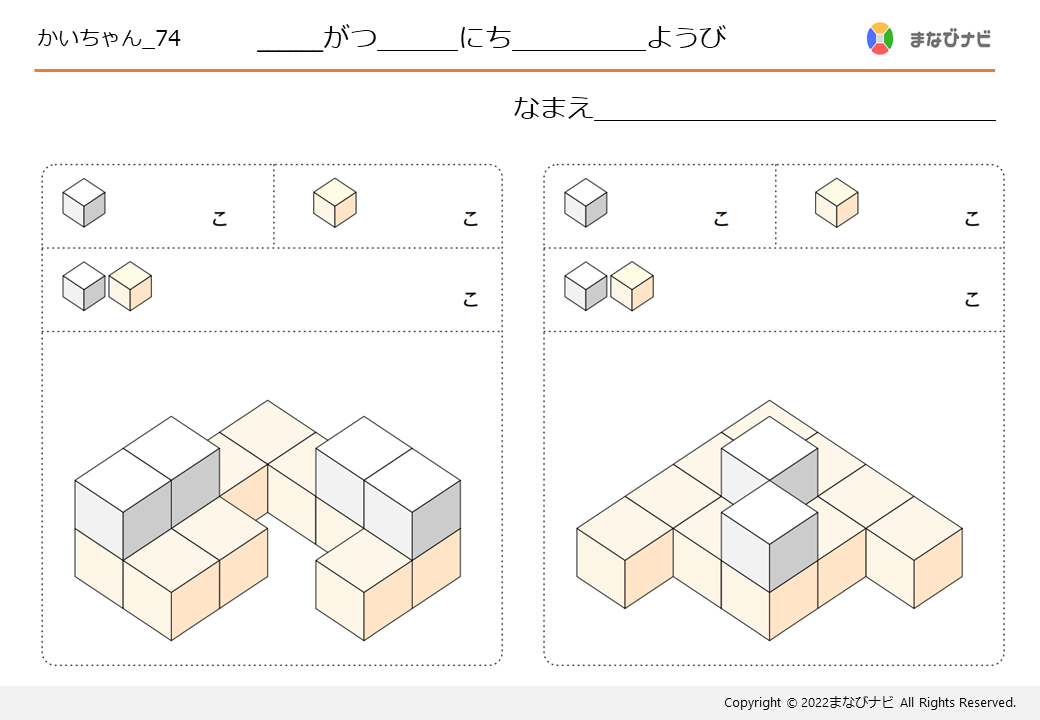
Task: Click the gray-beige cube pair in right panel
Action: tap(609, 286)
